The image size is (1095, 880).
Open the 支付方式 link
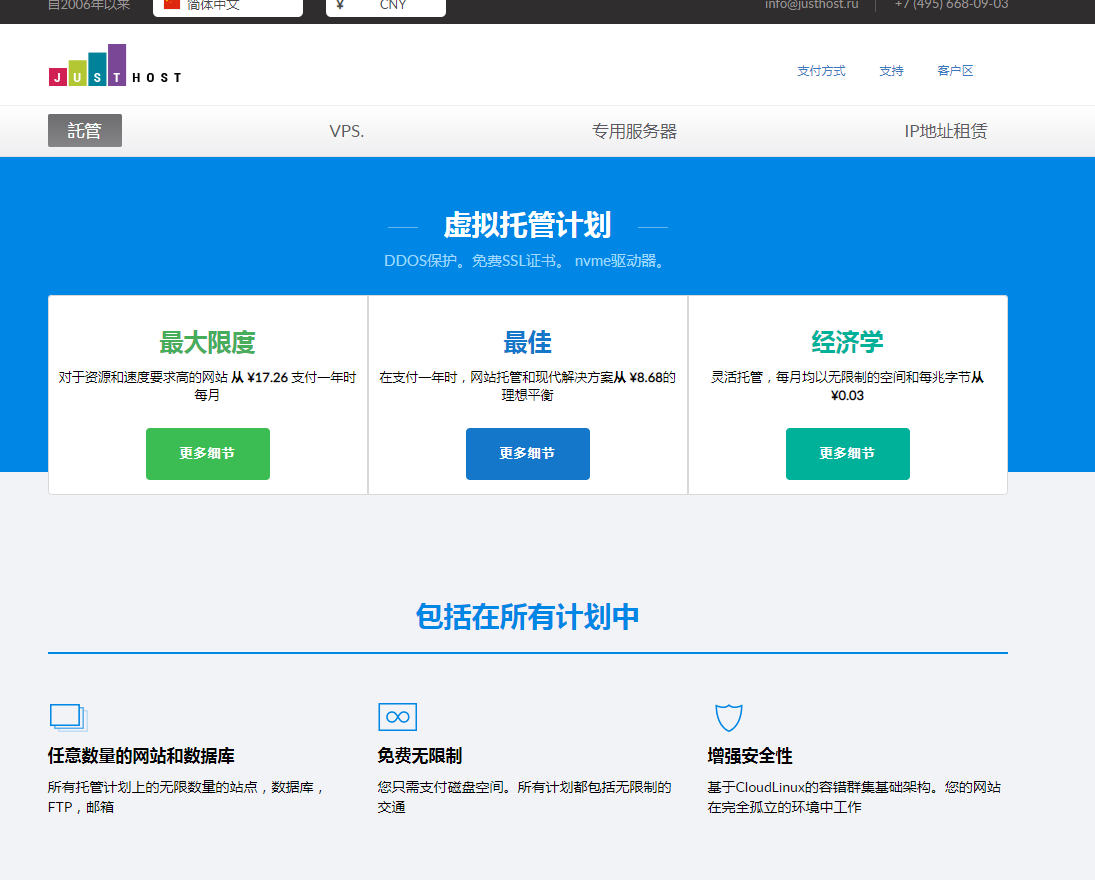pyautogui.click(x=821, y=70)
